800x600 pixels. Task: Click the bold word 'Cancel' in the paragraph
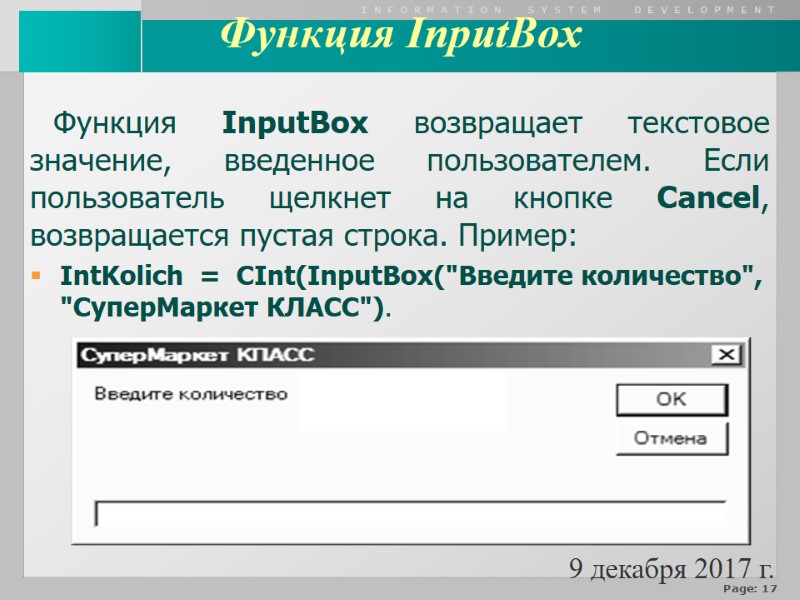pyautogui.click(x=708, y=198)
